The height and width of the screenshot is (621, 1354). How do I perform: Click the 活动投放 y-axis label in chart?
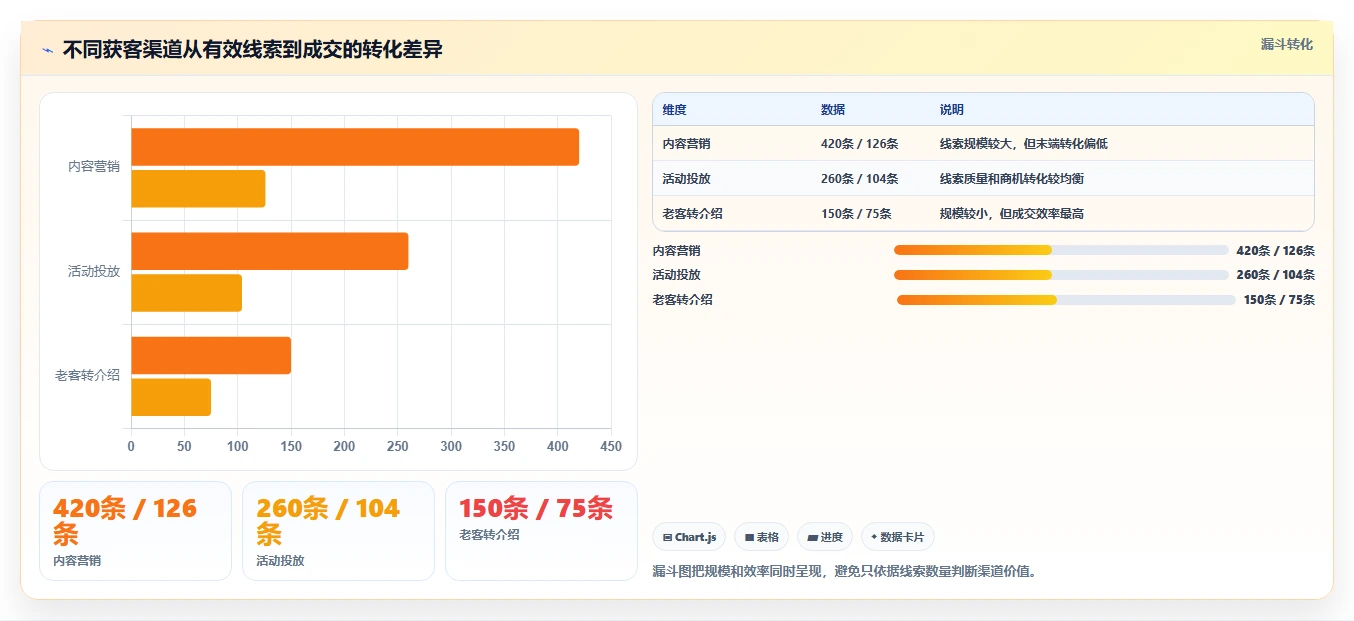tap(94, 271)
